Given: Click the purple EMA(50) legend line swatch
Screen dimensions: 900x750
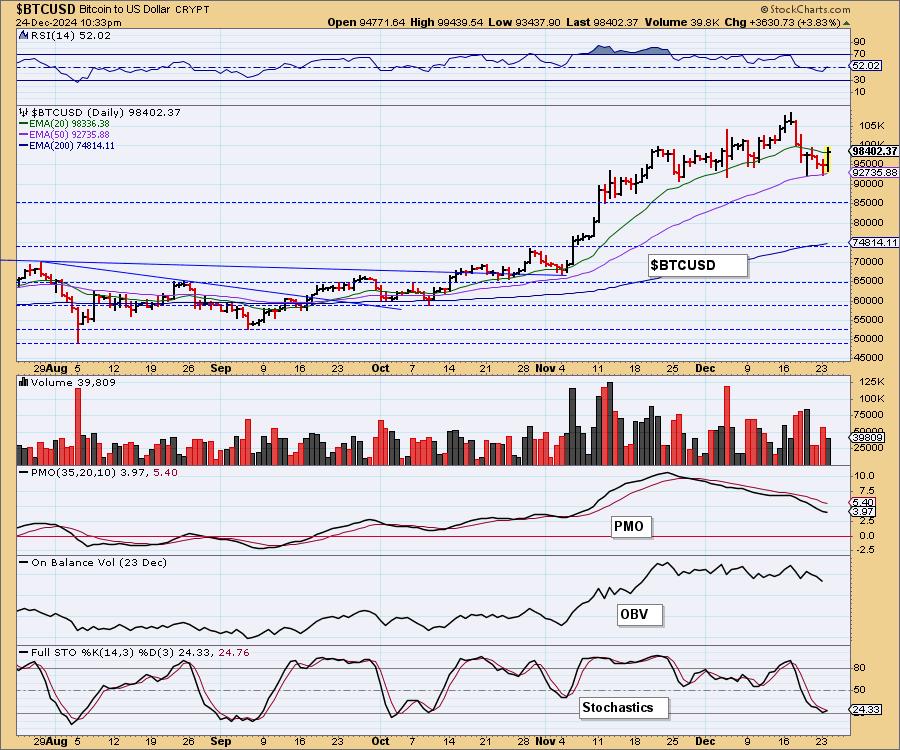Looking at the screenshot, I should pos(24,134).
